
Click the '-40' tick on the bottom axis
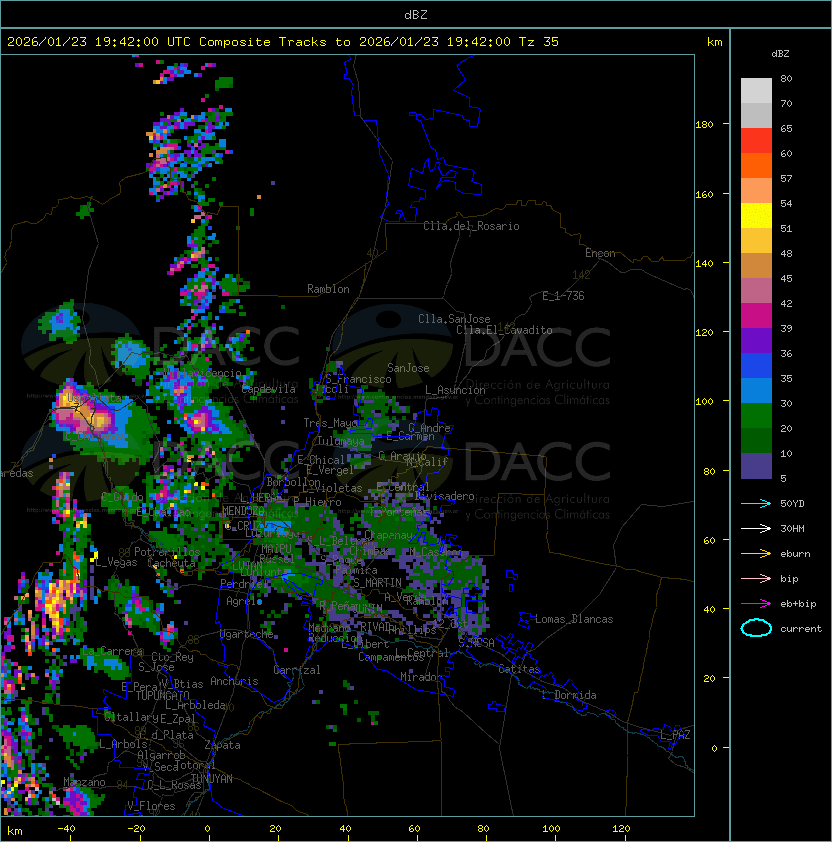coord(66,829)
